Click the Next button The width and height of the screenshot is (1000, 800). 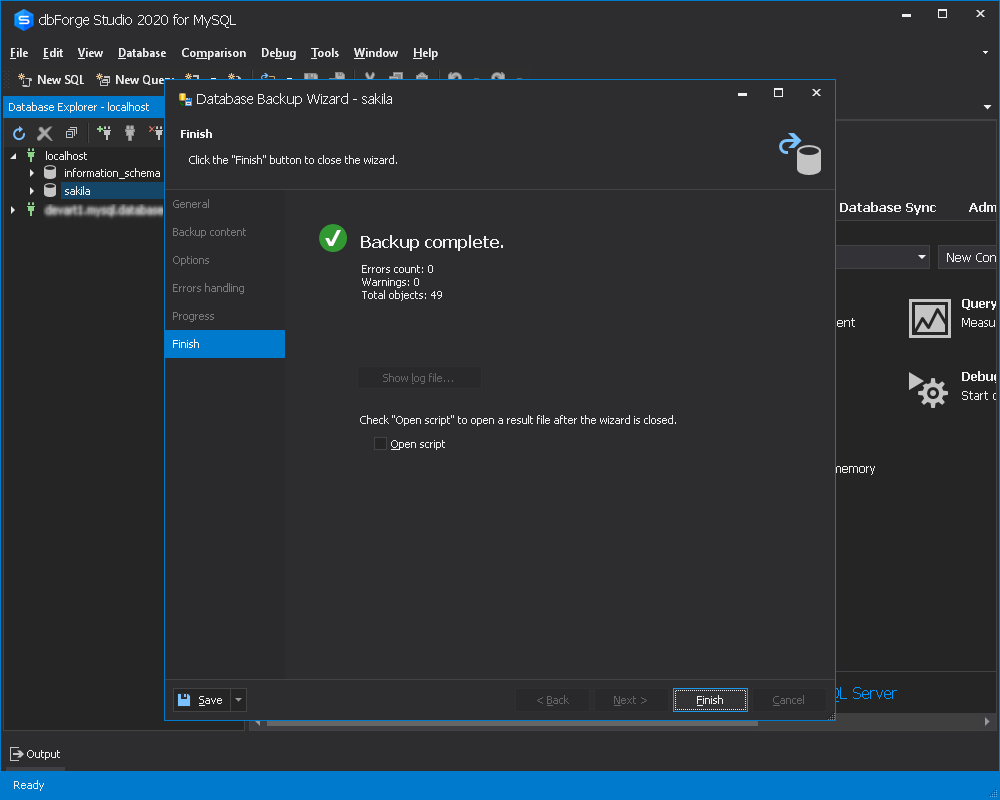coord(630,700)
